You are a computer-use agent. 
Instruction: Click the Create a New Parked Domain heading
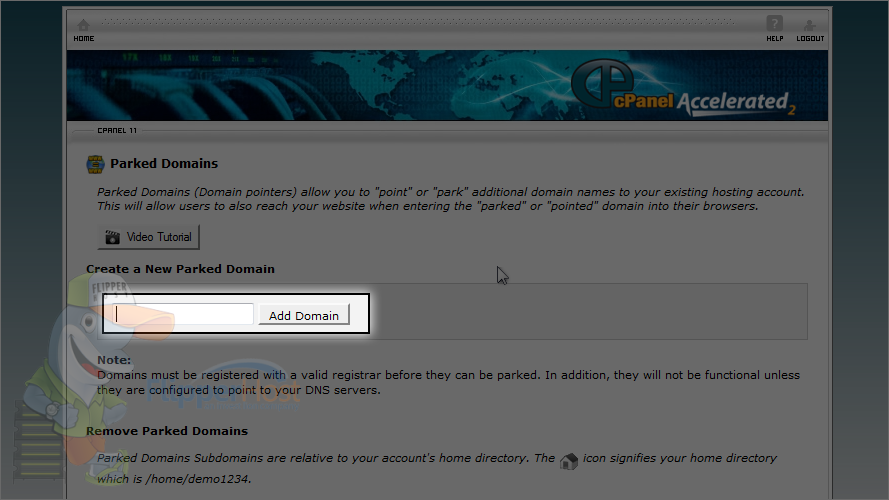pos(180,269)
